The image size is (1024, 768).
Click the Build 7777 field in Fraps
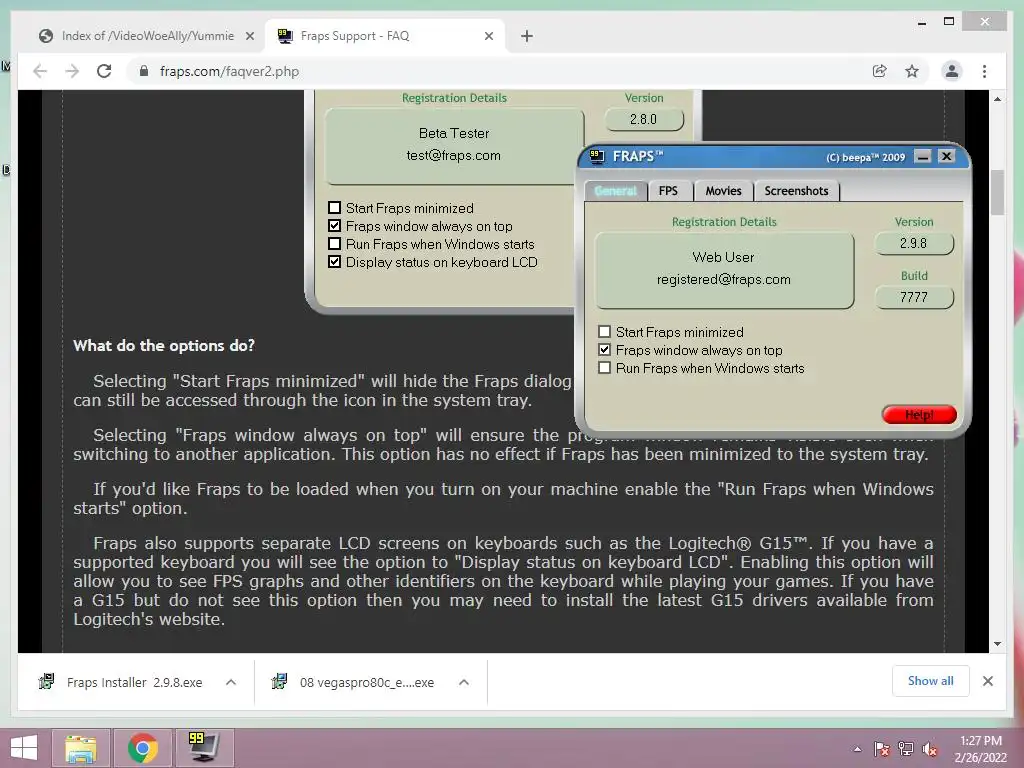(x=914, y=297)
